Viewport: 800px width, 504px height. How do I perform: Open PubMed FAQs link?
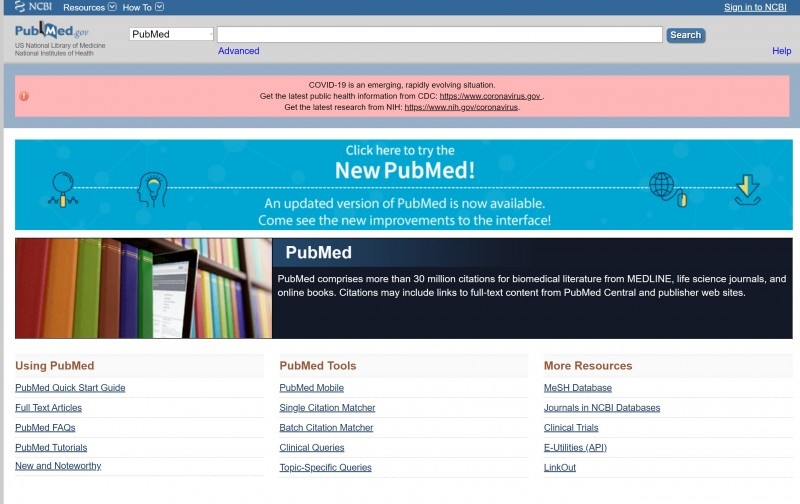pyautogui.click(x=45, y=427)
